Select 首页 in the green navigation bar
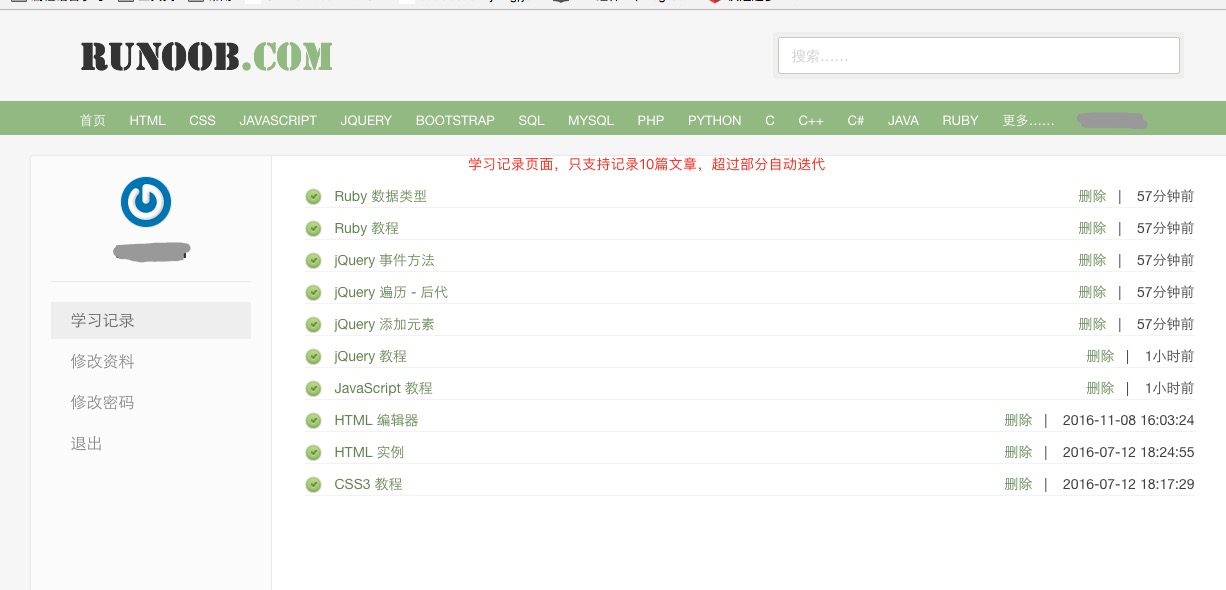The height and width of the screenshot is (590, 1226). point(93,120)
